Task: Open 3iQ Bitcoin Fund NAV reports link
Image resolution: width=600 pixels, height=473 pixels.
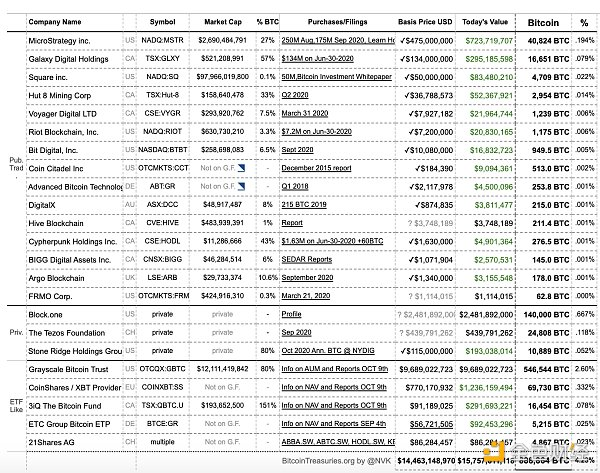Action: click(x=334, y=406)
